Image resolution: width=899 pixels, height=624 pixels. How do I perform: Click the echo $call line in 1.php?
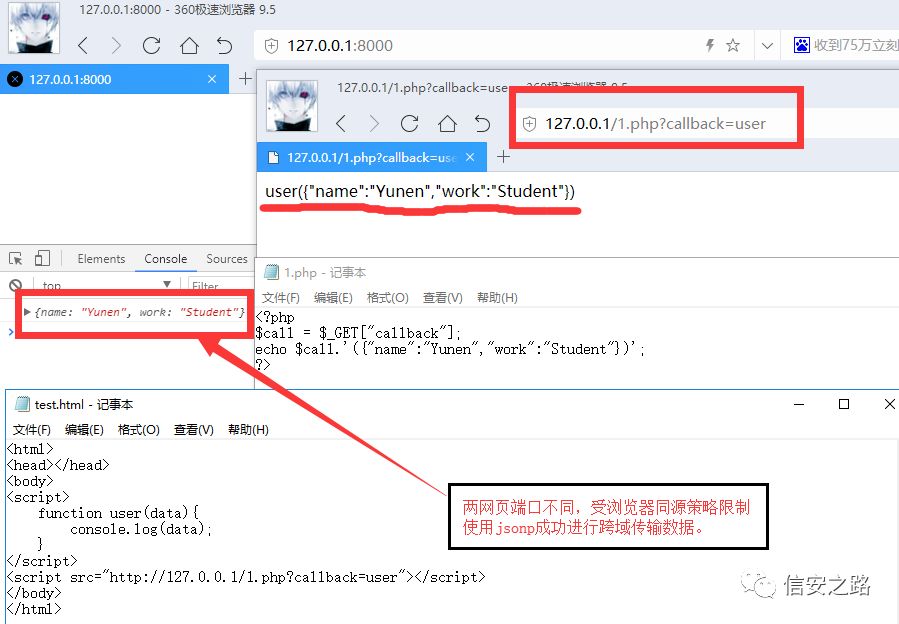tap(450, 349)
